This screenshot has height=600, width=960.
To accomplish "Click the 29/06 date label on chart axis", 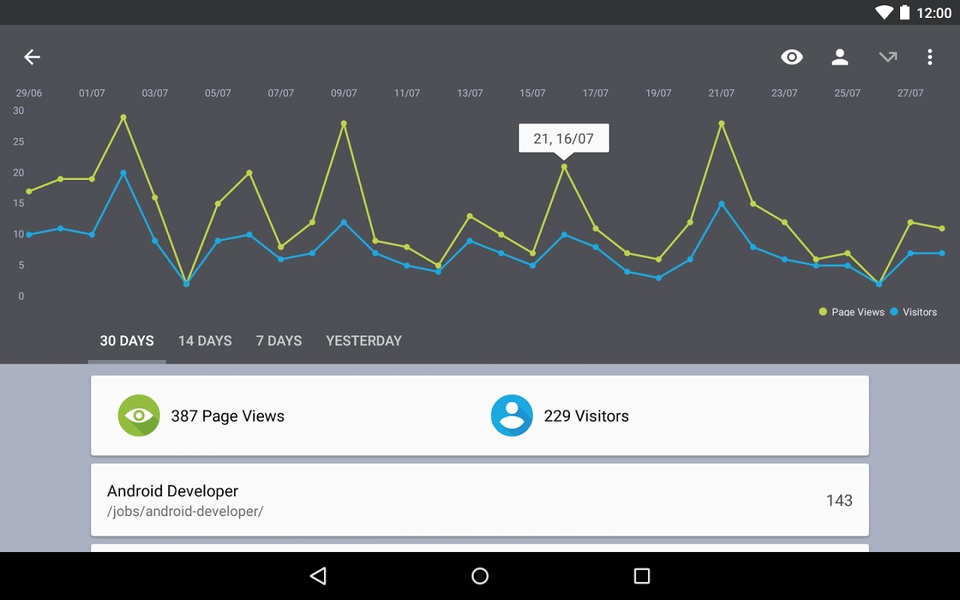I will point(29,93).
